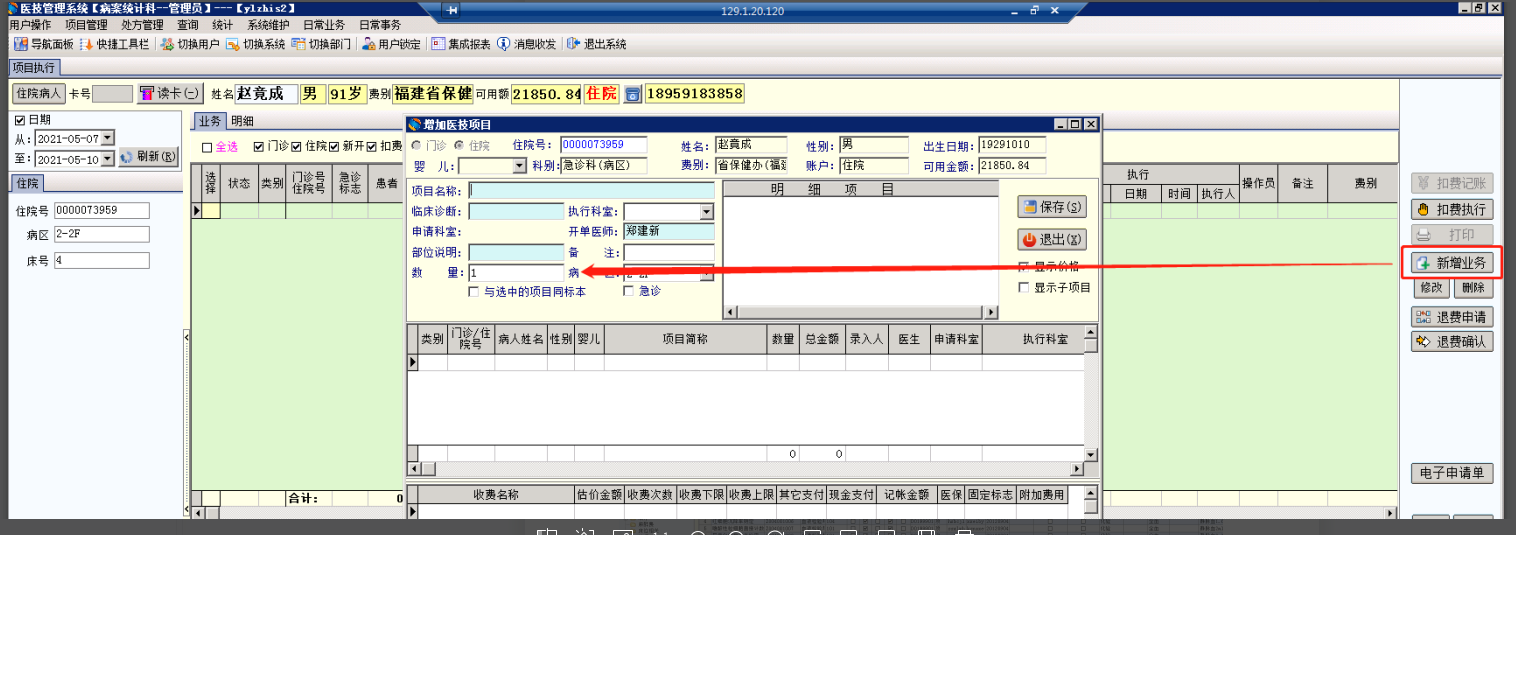
Task: Click the blue calculator icon beside 住院
Action: point(632,94)
